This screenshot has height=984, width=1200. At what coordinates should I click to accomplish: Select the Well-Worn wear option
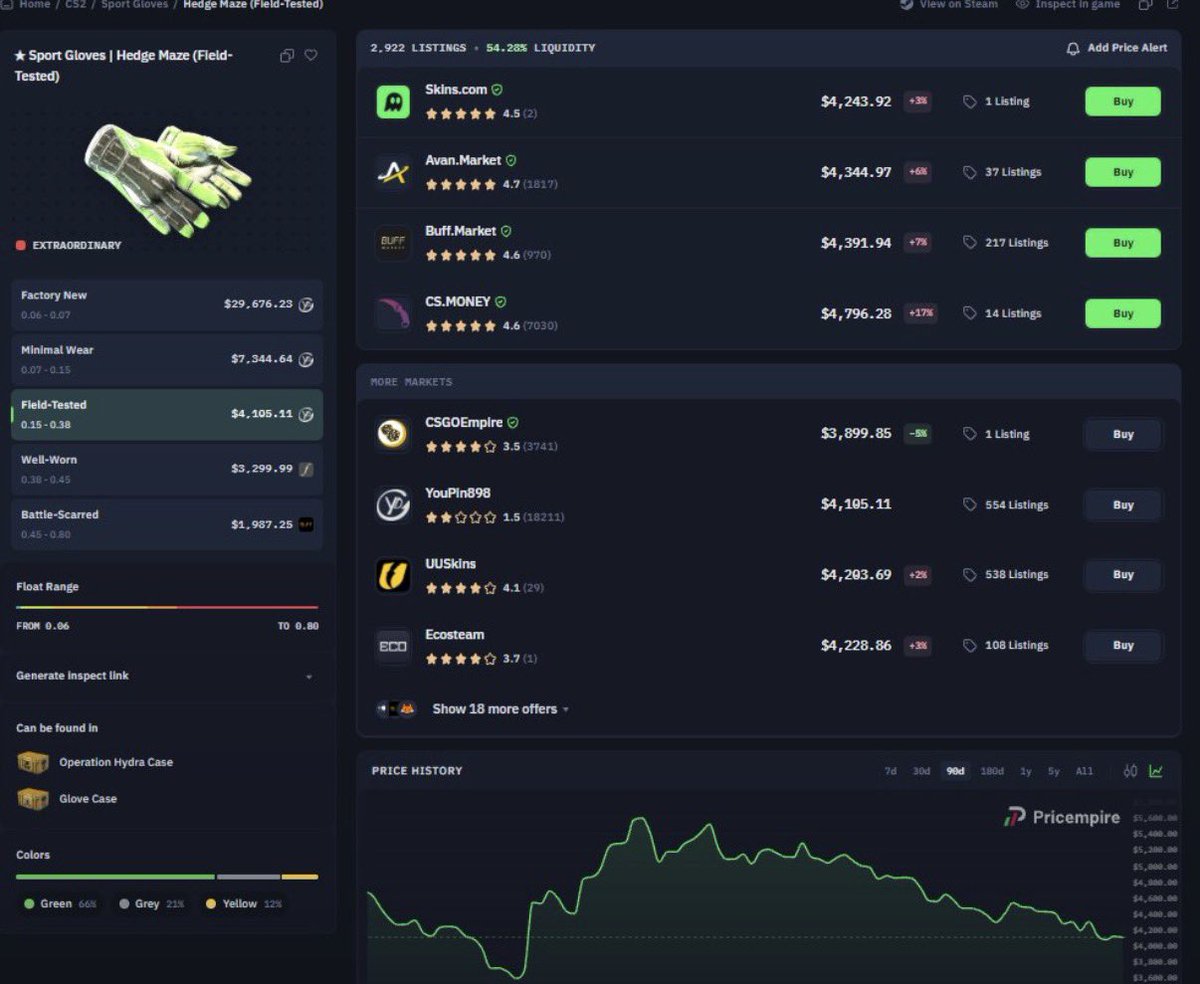(x=167, y=469)
